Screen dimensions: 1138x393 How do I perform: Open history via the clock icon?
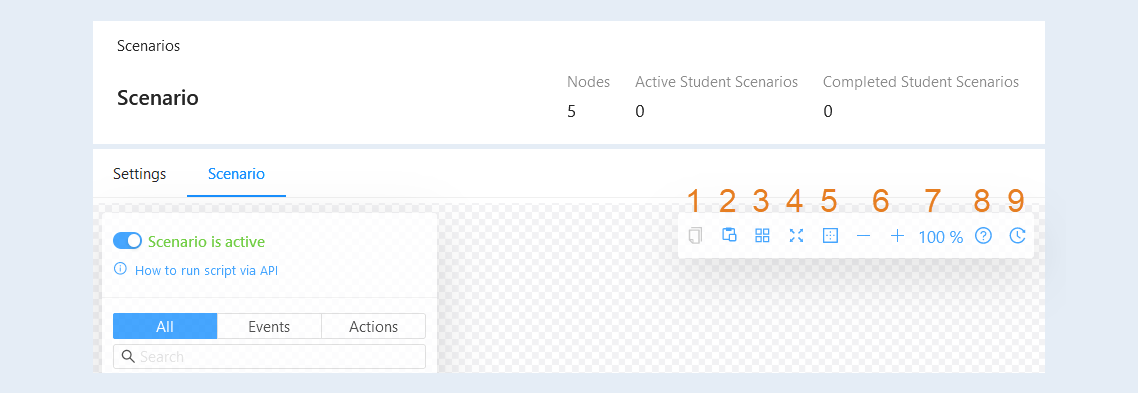[1018, 235]
